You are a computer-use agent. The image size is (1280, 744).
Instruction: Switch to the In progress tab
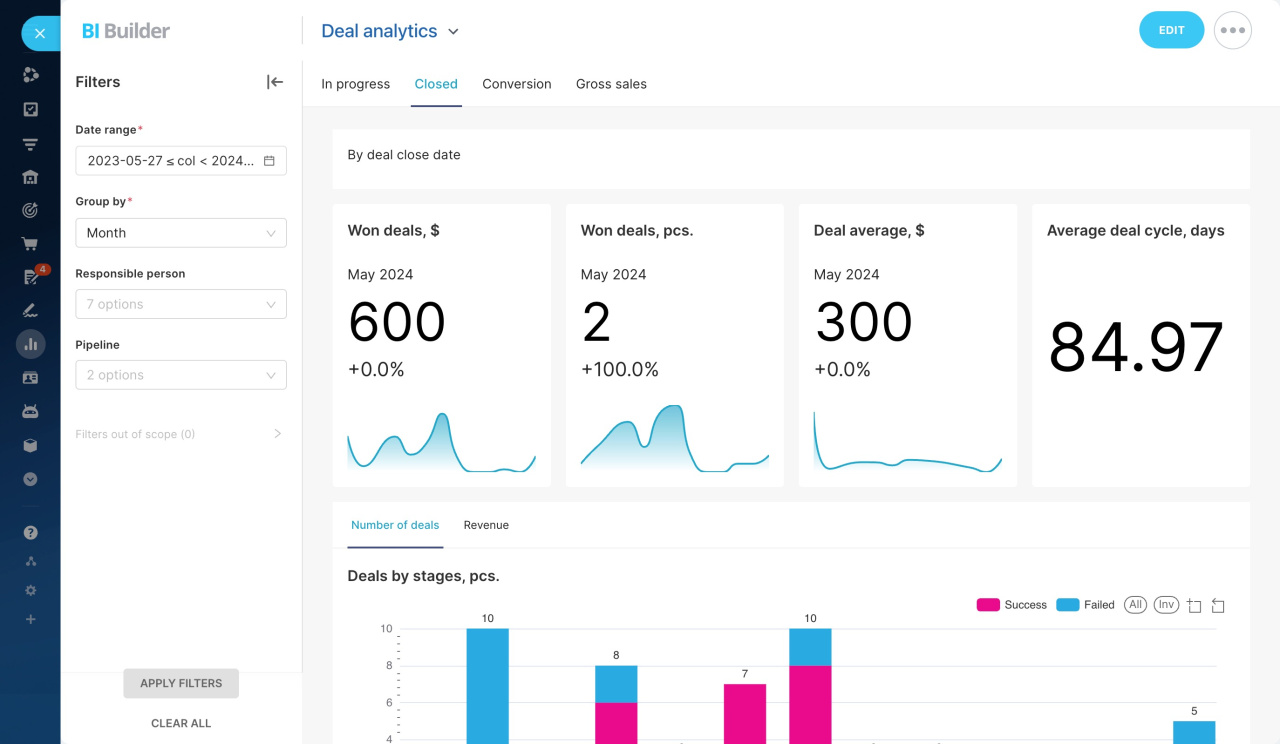[355, 84]
